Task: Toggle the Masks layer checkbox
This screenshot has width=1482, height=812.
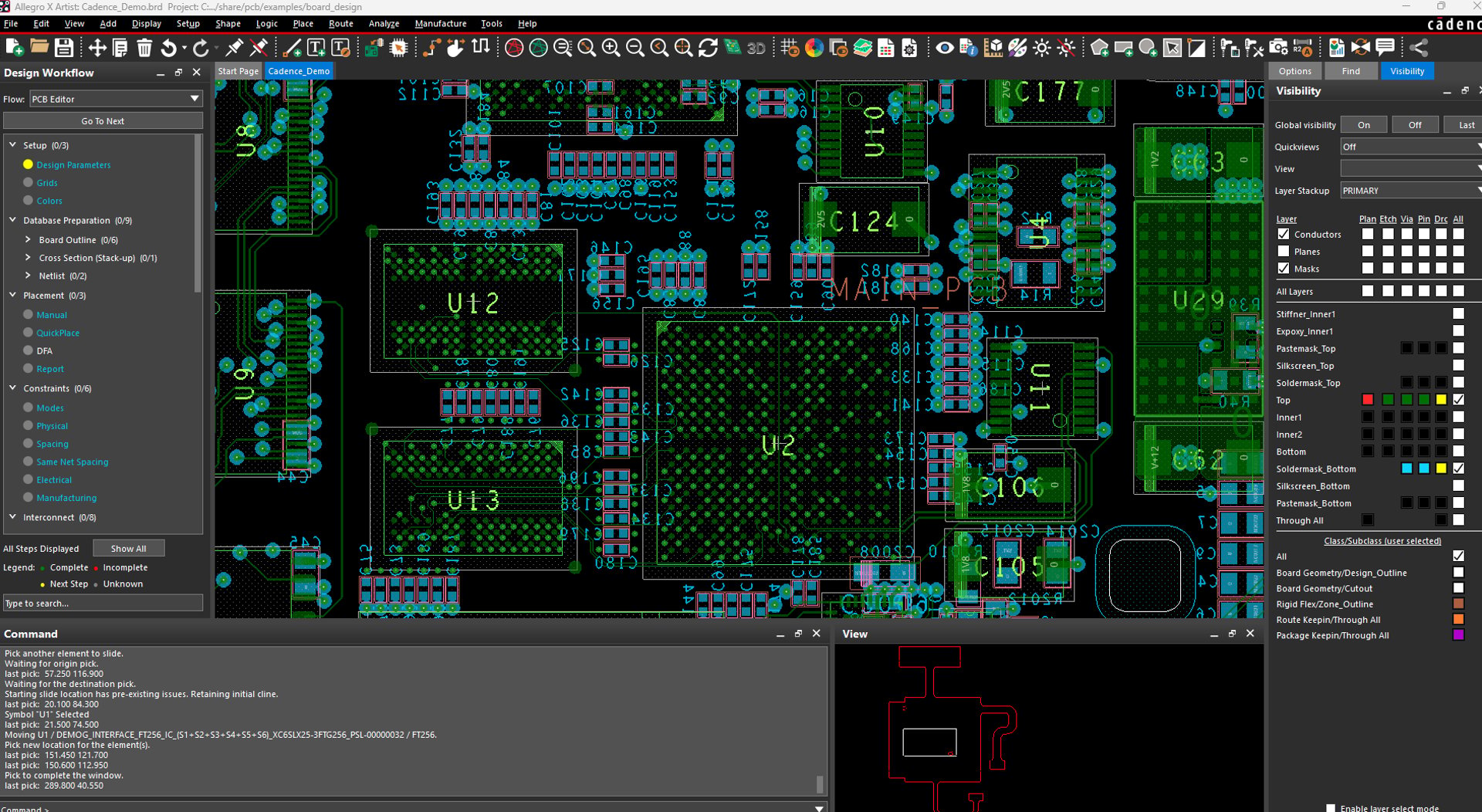Action: [x=1284, y=269]
